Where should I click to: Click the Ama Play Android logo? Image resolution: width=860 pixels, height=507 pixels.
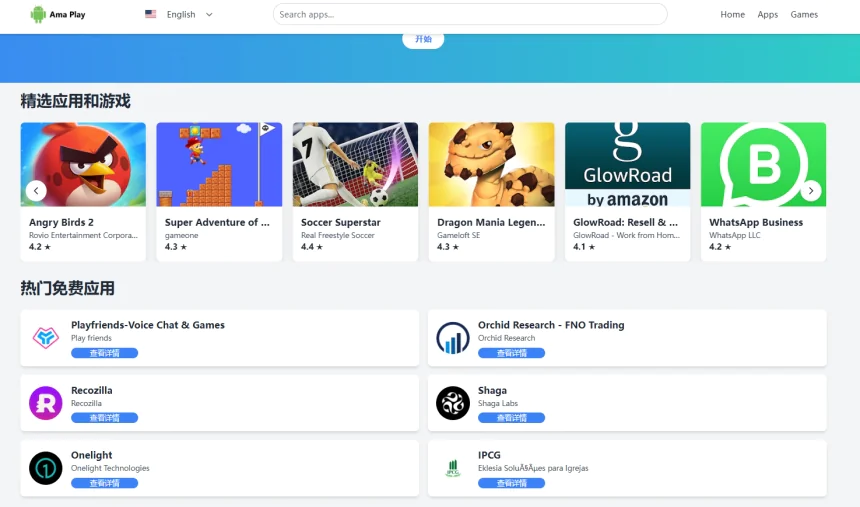click(38, 14)
